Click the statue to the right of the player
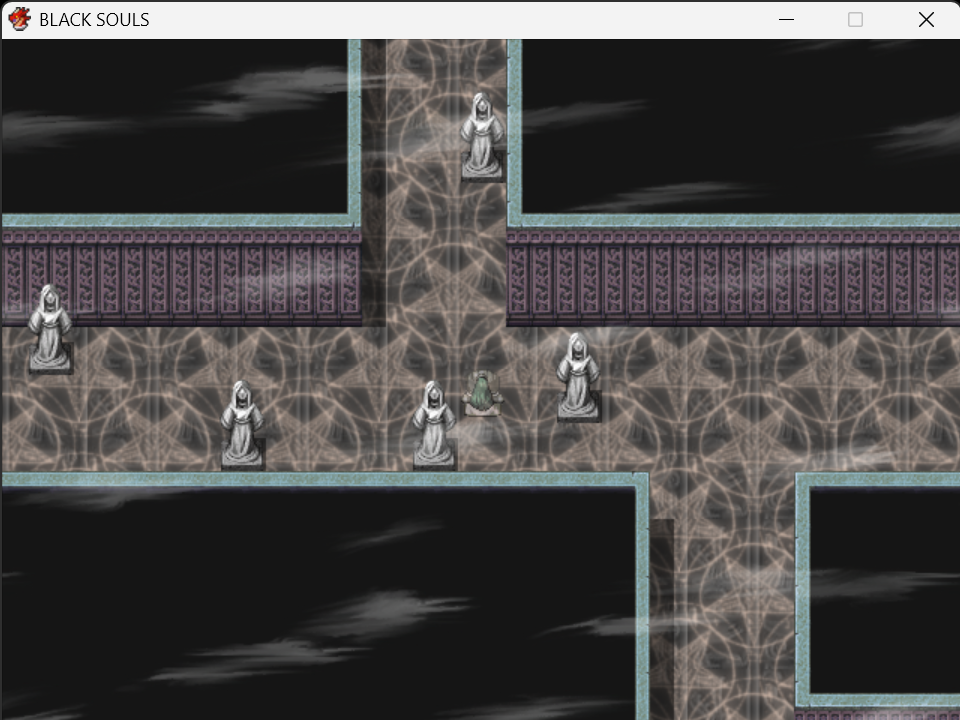Image resolution: width=960 pixels, height=720 pixels. click(578, 377)
